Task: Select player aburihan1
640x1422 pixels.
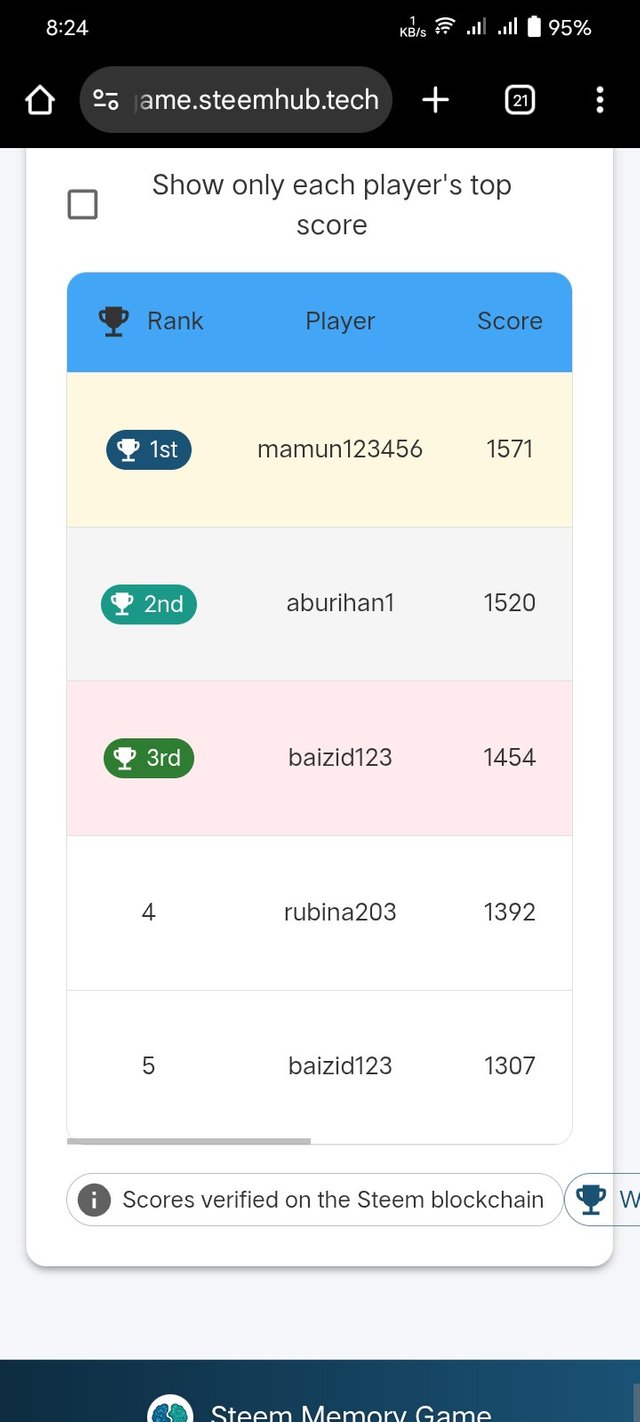Action: point(340,603)
